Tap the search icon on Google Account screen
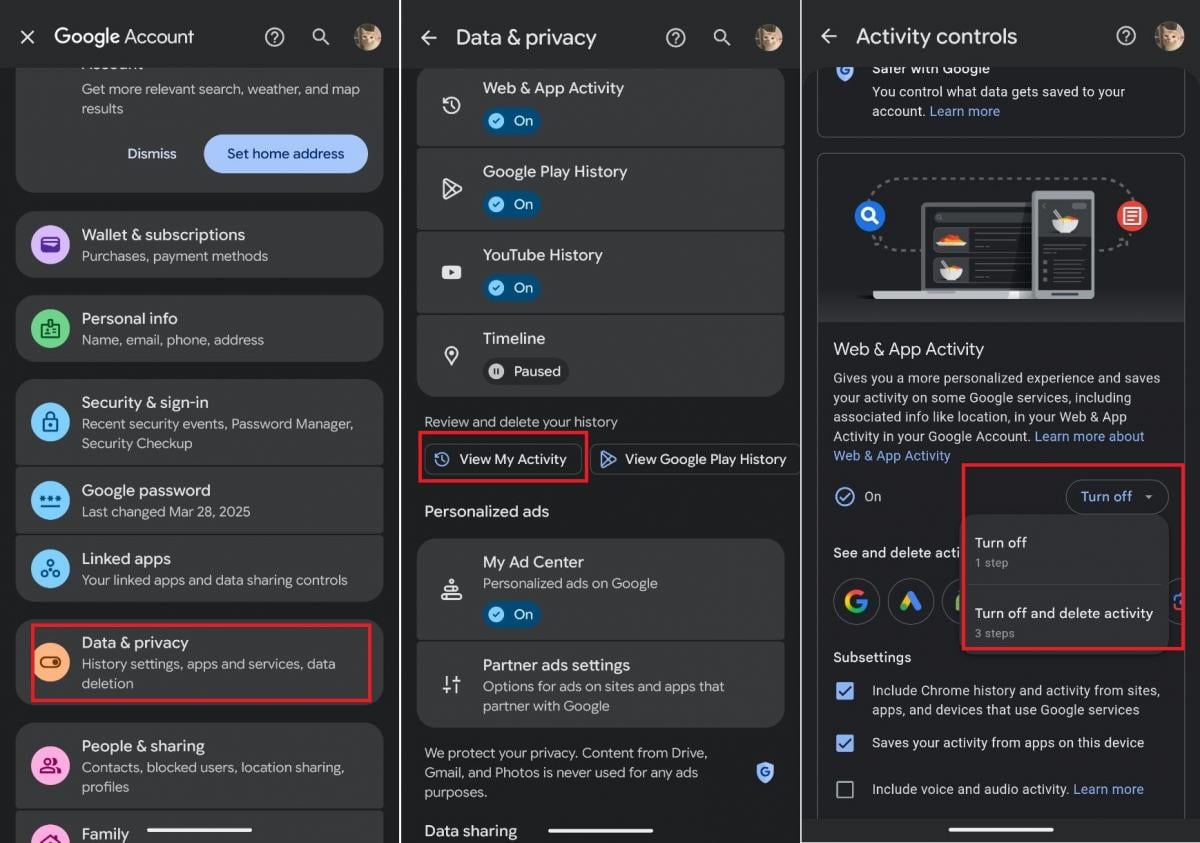Image resolution: width=1200 pixels, height=843 pixels. click(x=321, y=37)
